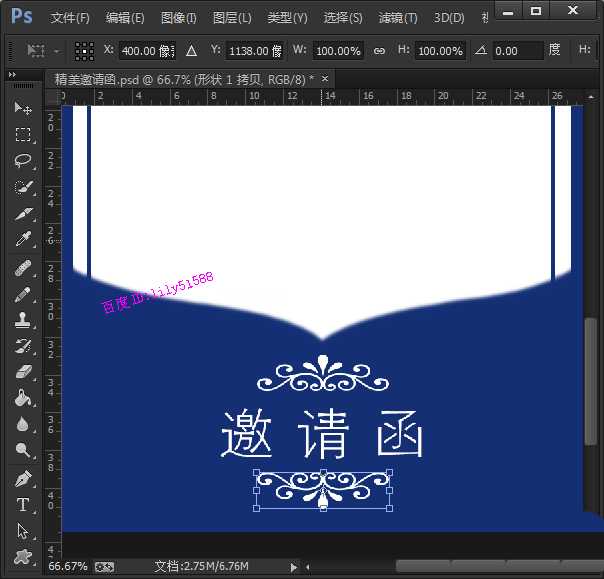This screenshot has height=579, width=604.
Task: Select the Eyedropper tool
Action: tap(23, 240)
